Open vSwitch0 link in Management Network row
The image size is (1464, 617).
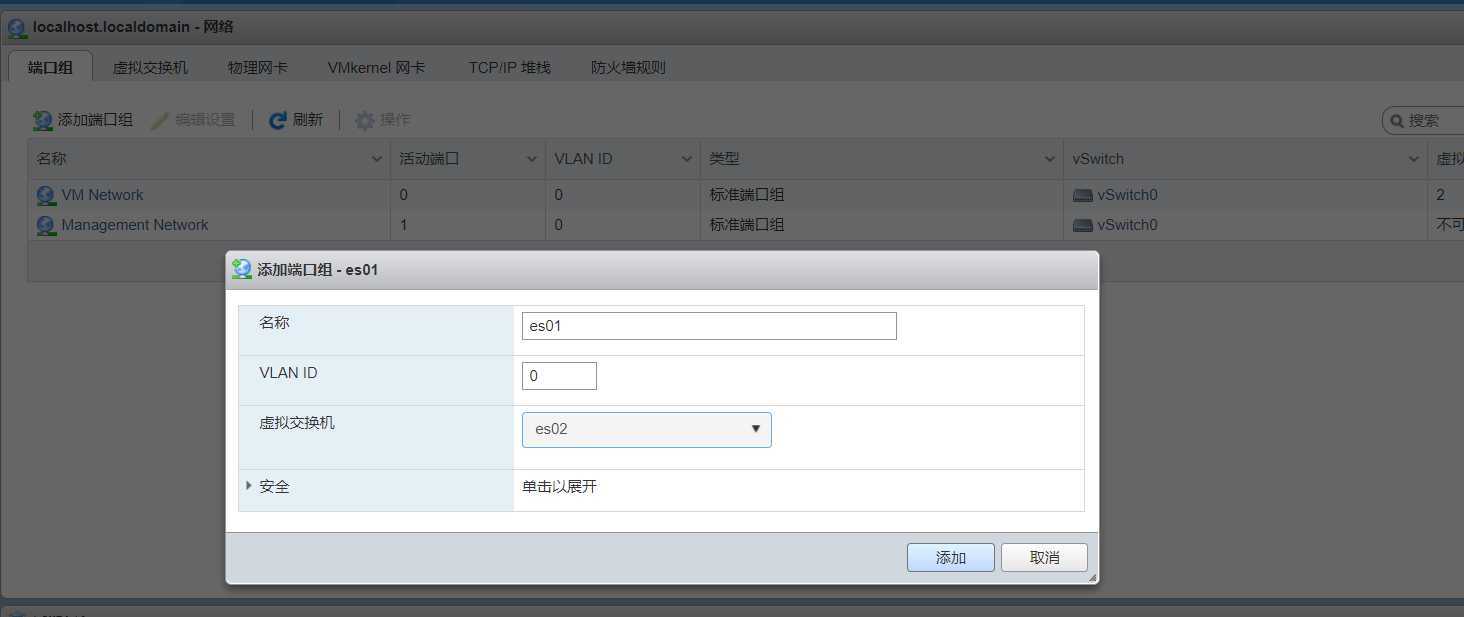tap(1127, 225)
